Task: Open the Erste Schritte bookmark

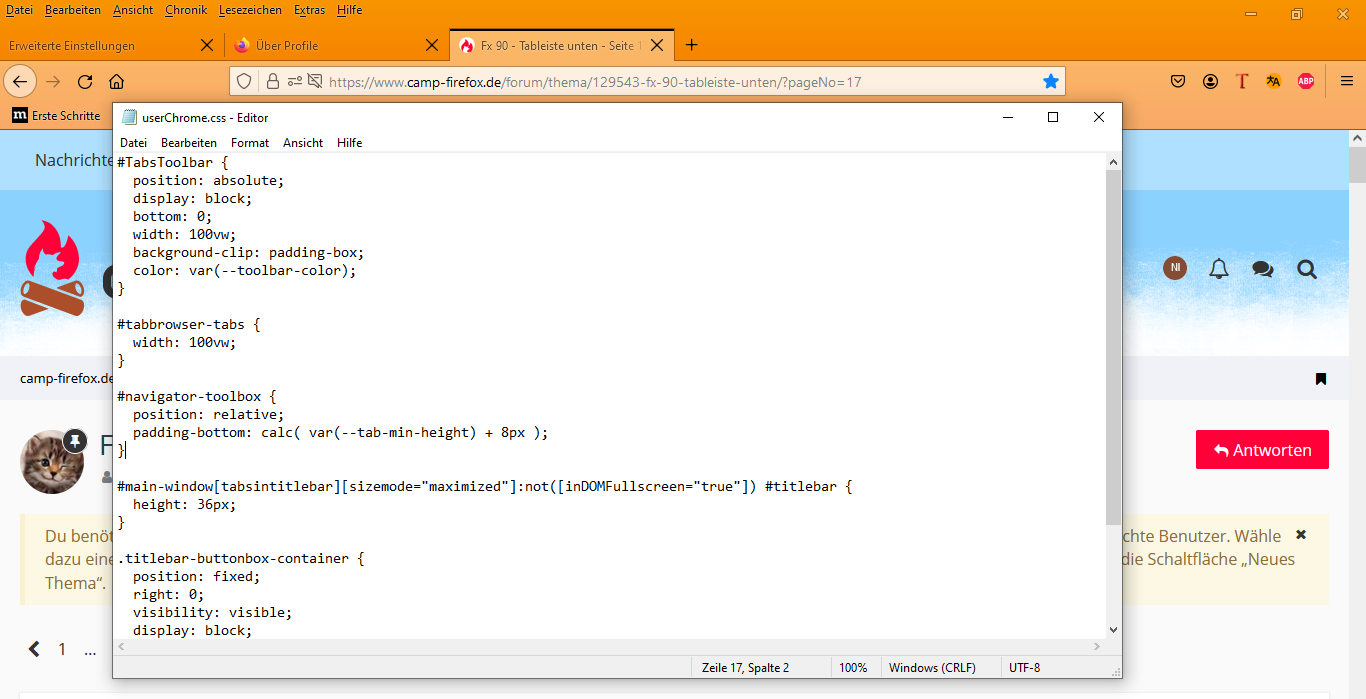Action: click(x=56, y=116)
